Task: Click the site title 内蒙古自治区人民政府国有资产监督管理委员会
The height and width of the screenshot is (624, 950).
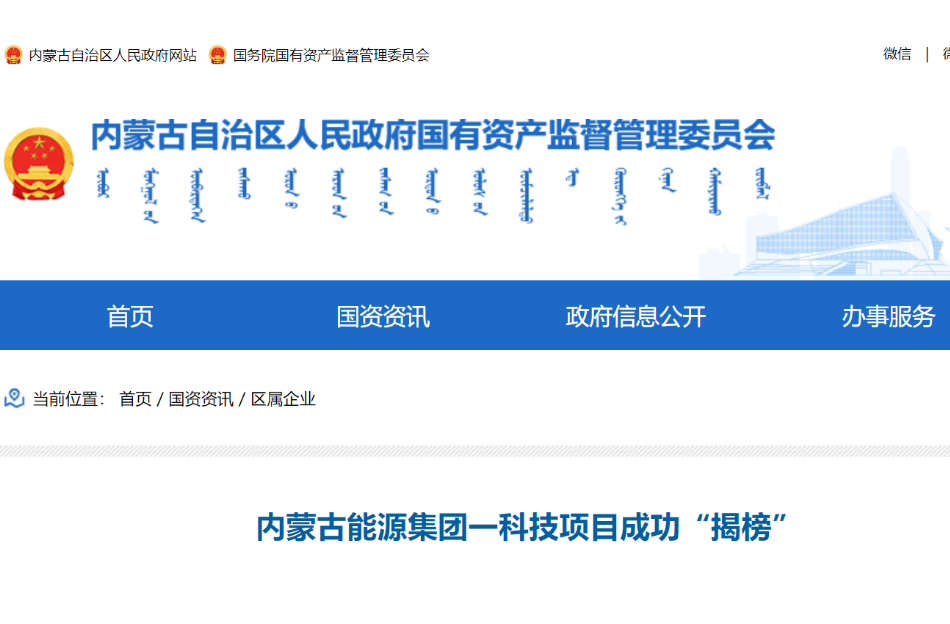Action: click(433, 134)
